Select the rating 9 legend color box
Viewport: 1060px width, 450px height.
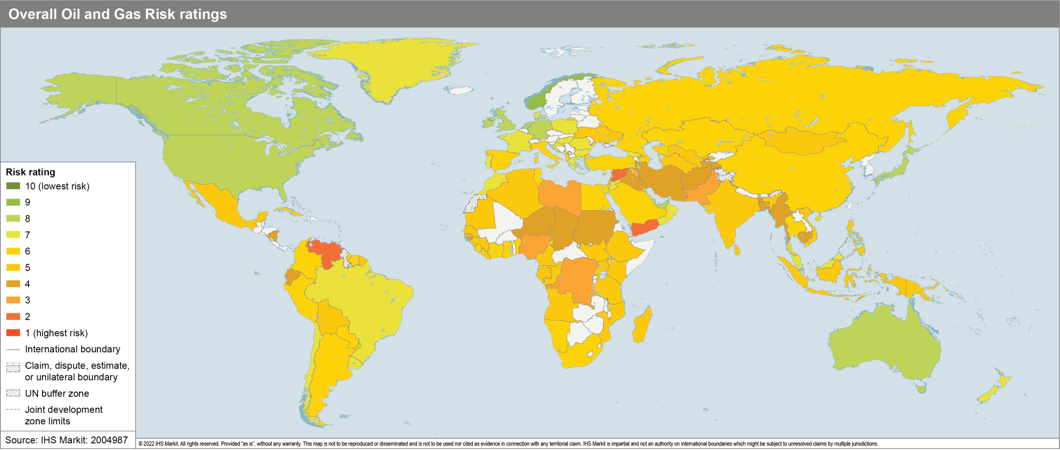click(13, 203)
